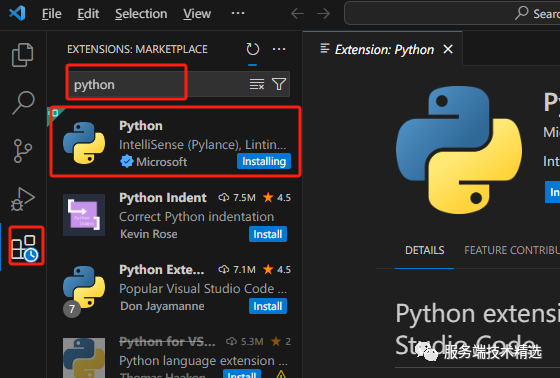This screenshot has height=378, width=560.
Task: Refresh the extensions marketplace list
Action: 252,49
